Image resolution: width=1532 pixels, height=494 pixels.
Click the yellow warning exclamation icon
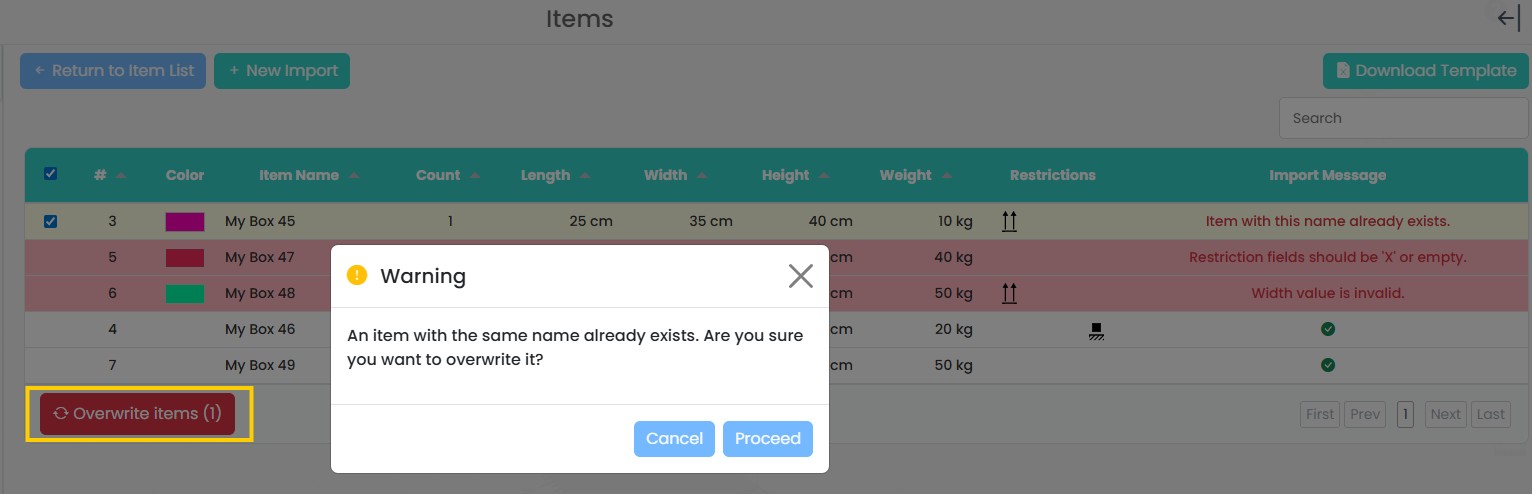[357, 275]
